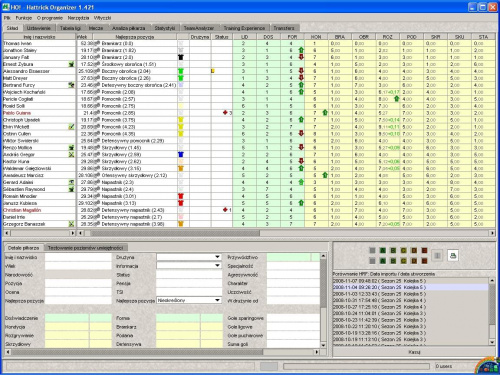Click the Najlepsza pozycja column header

tap(135, 37)
